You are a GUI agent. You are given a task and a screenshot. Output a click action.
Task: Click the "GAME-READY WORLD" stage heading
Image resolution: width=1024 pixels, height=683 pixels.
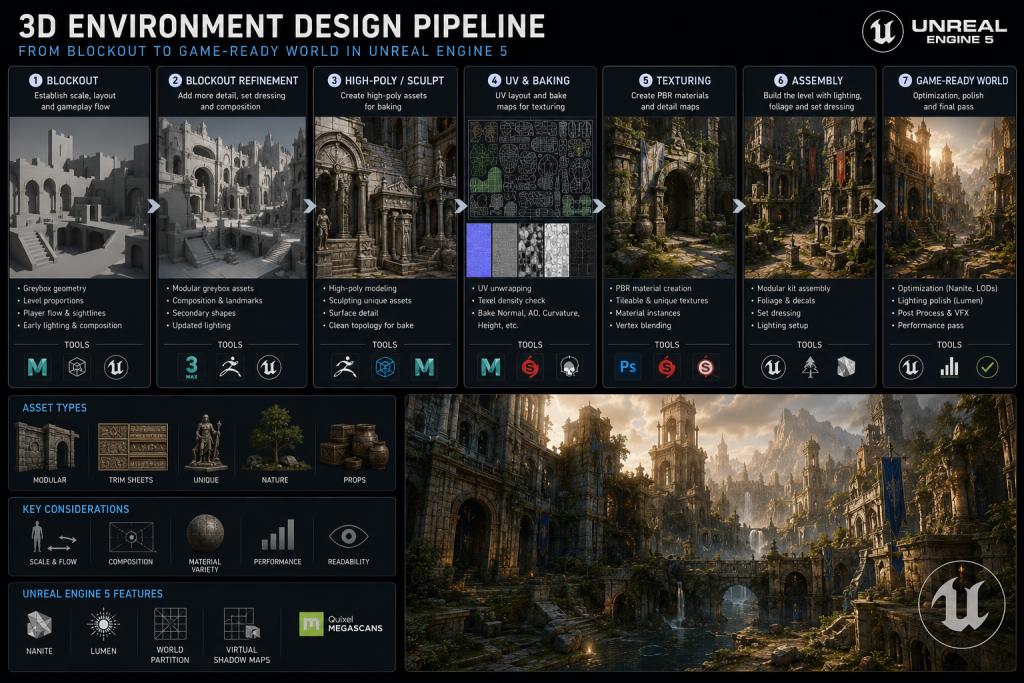point(962,80)
